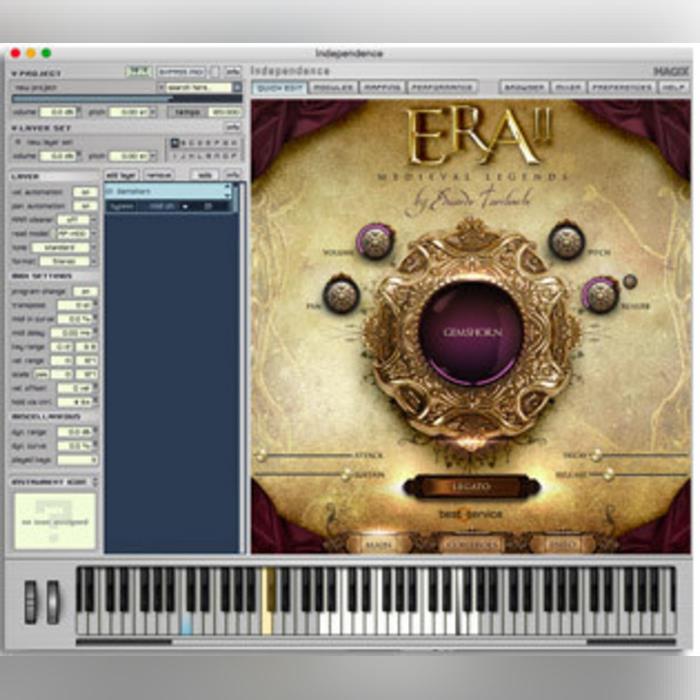Toggle the vel. automation on switch

point(85,191)
